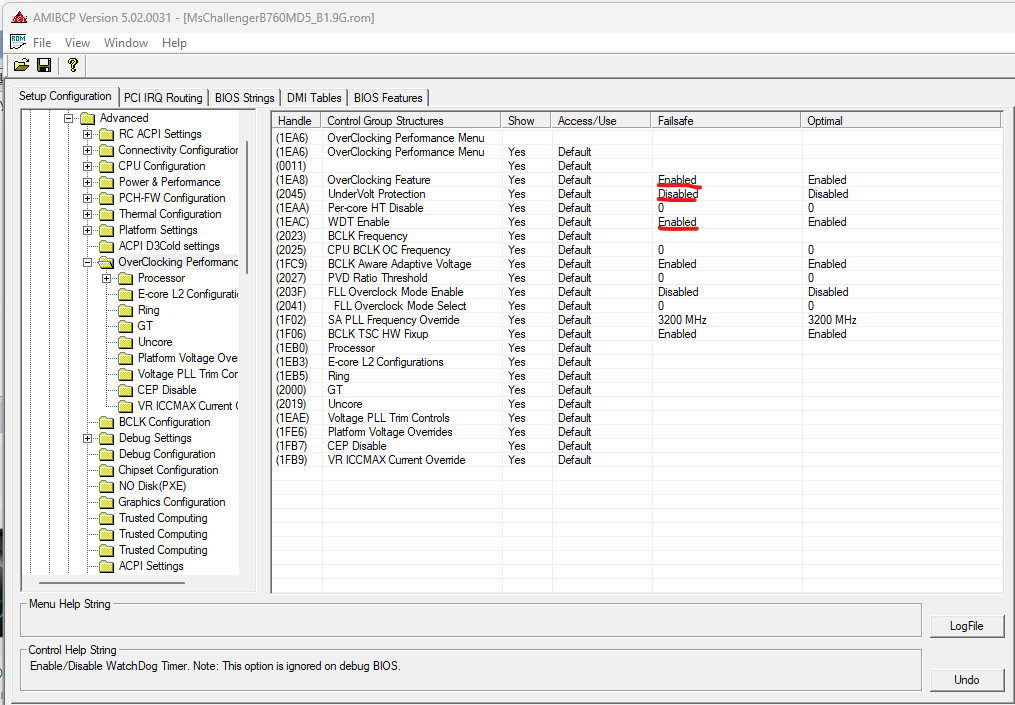Click the Open ROM file toolbar icon

21,65
